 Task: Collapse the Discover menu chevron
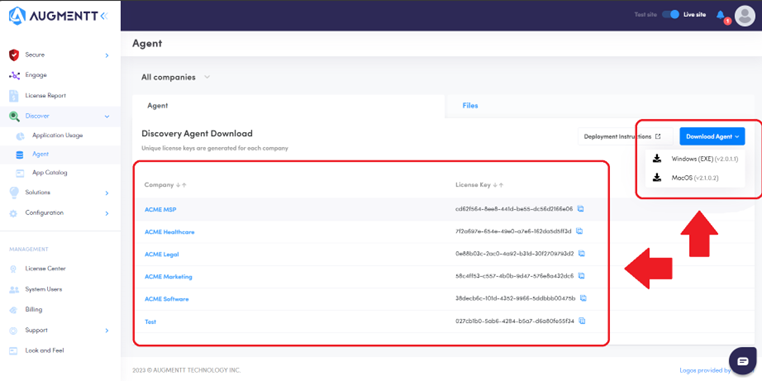tap(107, 117)
